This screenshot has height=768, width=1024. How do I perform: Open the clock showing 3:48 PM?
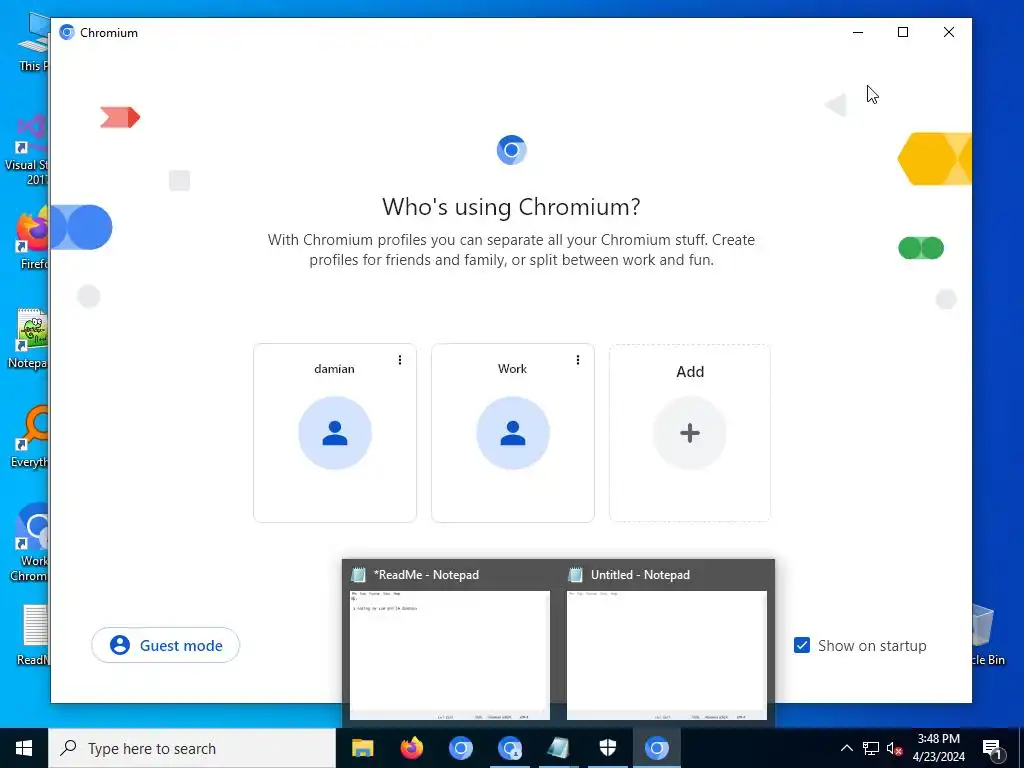(x=938, y=748)
